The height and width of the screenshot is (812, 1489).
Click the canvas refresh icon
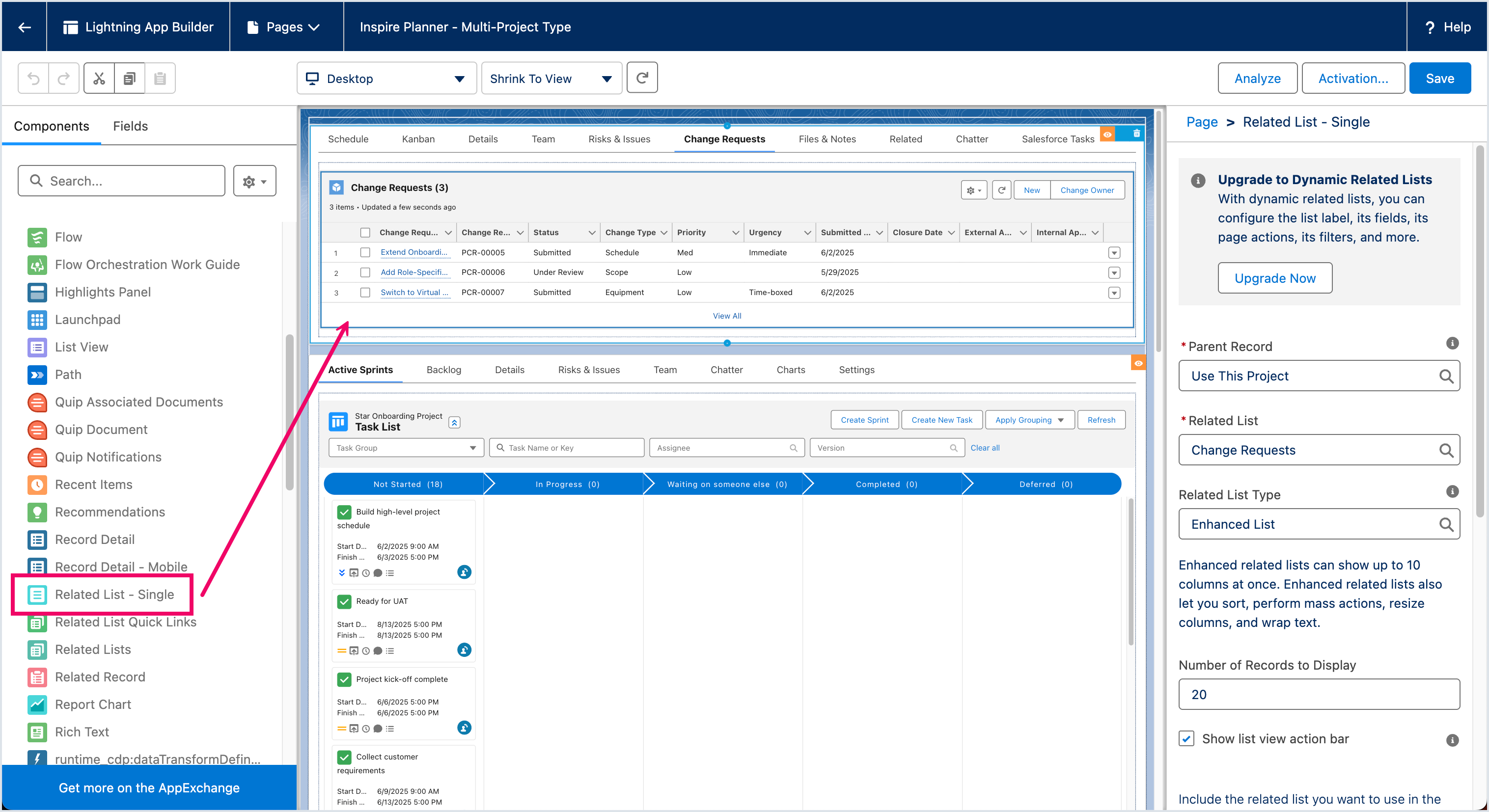(x=642, y=78)
